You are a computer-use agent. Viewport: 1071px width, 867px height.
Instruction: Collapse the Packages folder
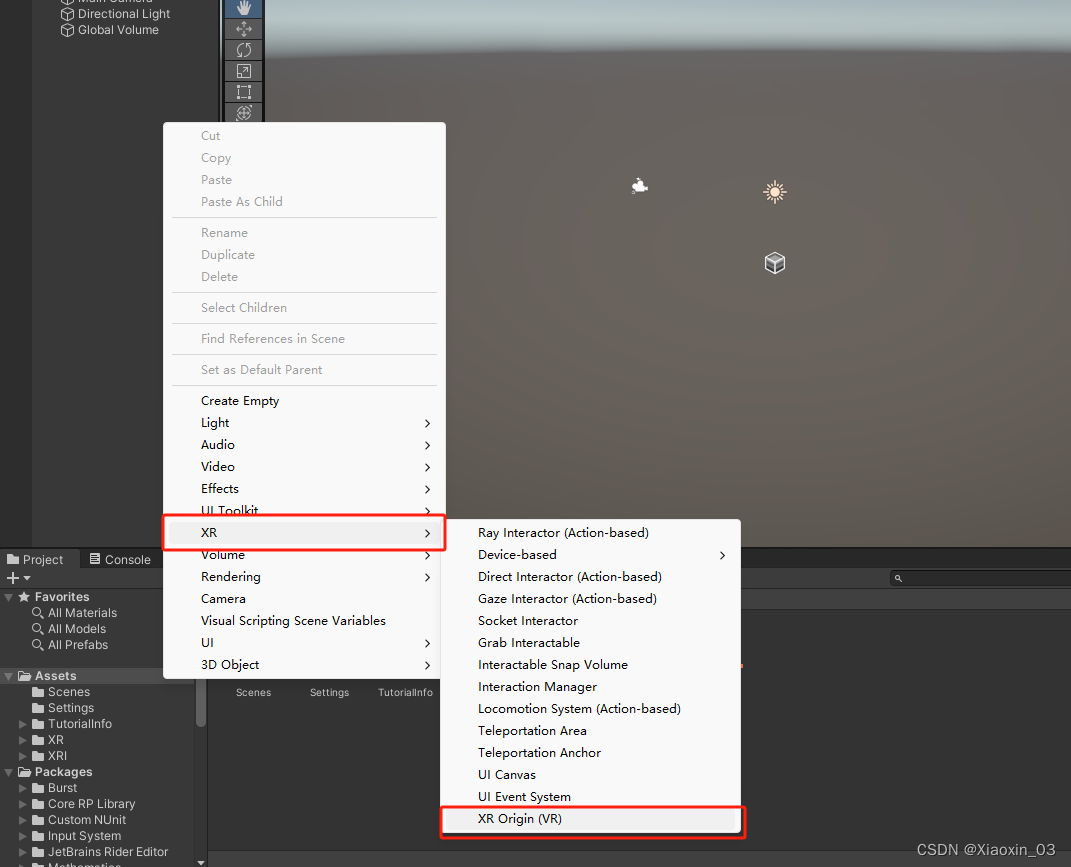tap(8, 771)
